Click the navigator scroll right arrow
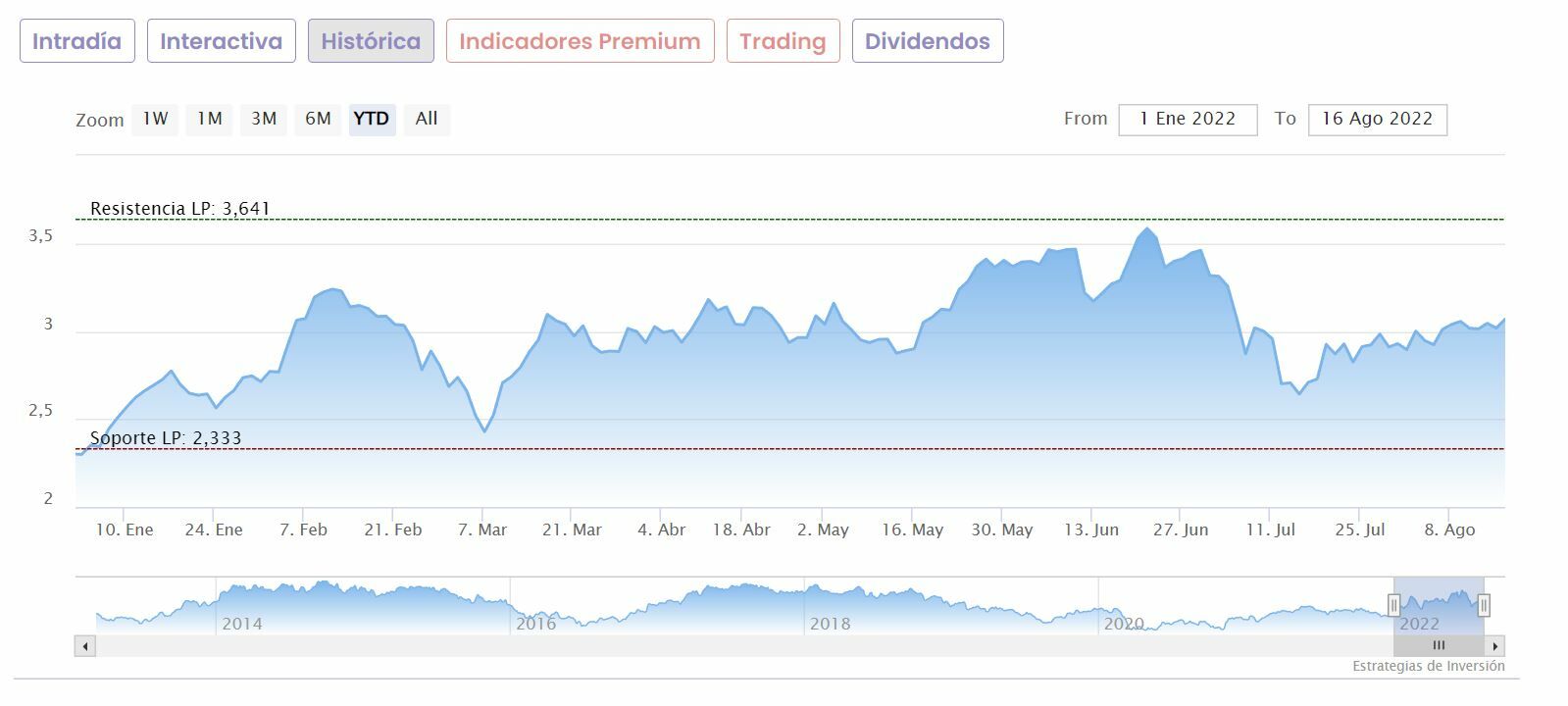1568x706 pixels. [x=1495, y=646]
